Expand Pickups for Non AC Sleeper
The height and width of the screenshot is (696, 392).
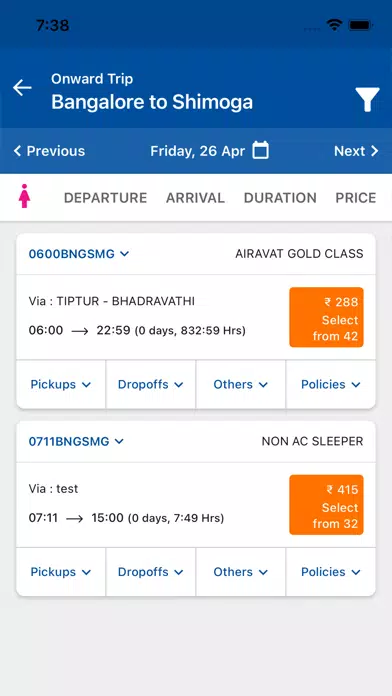coord(61,572)
